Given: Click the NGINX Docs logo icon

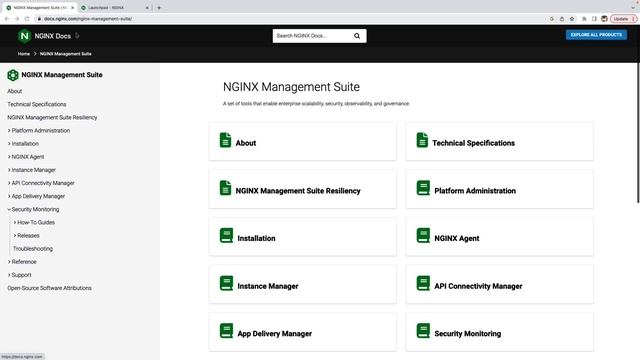Looking at the screenshot, I should (24, 36).
